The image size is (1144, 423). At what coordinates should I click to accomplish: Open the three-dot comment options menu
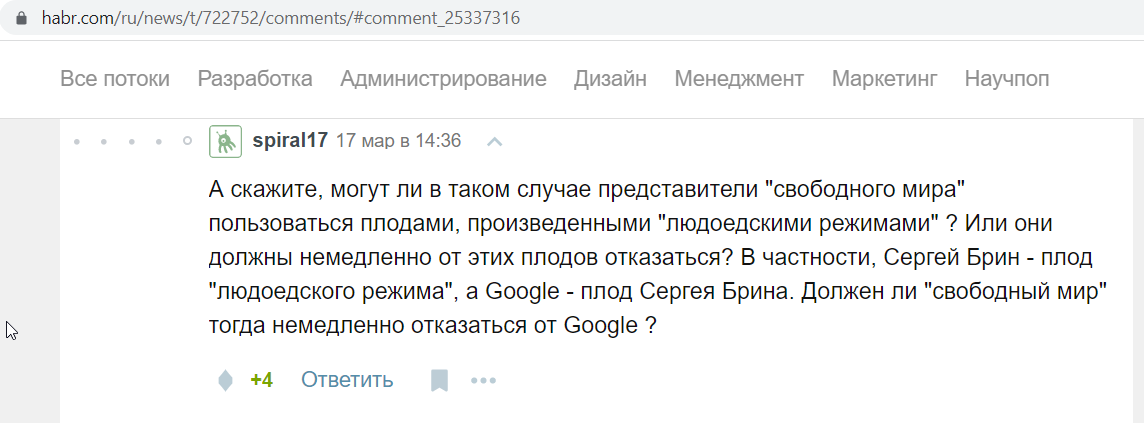pos(484,380)
